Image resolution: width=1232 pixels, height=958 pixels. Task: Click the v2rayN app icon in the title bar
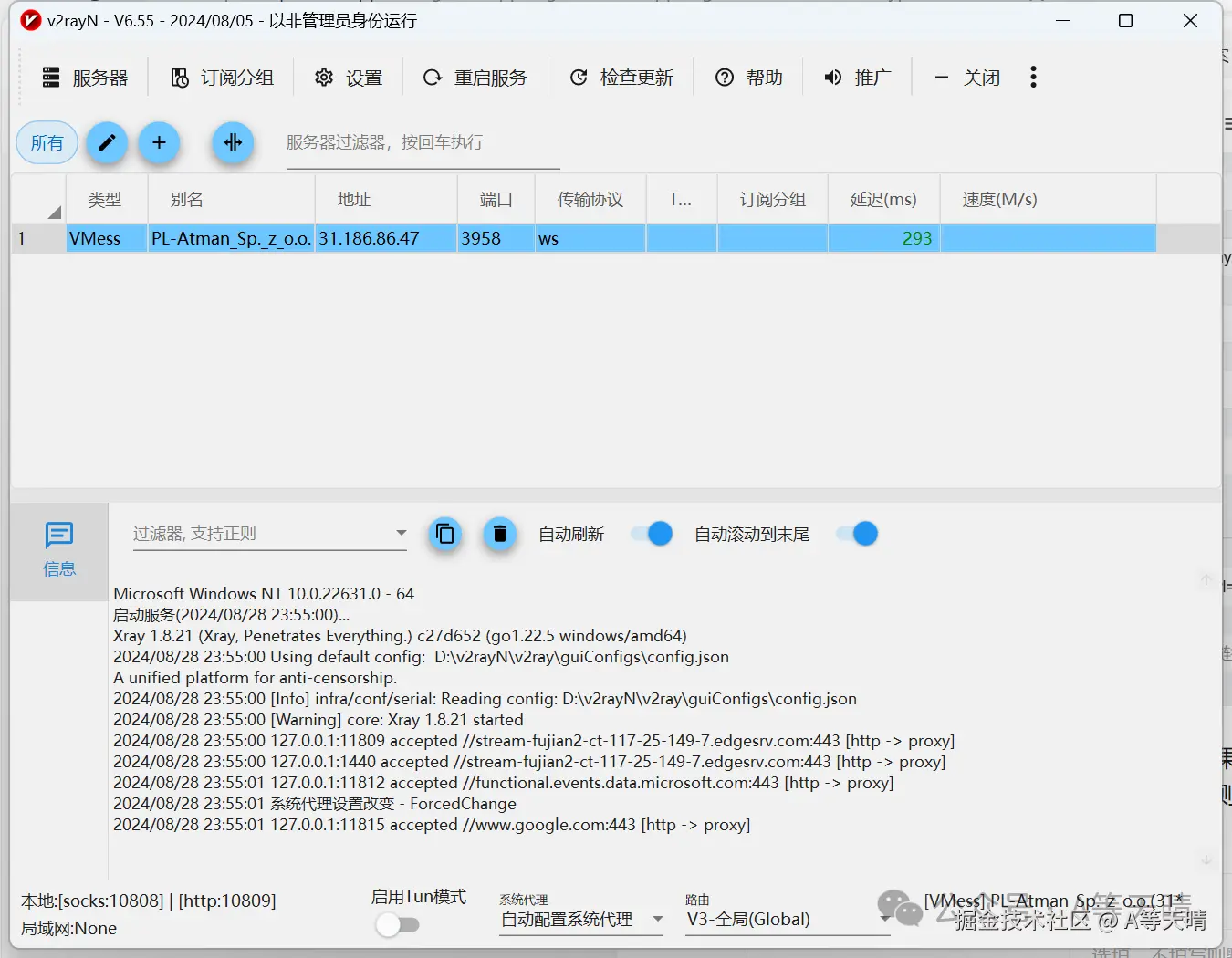pyautogui.click(x=31, y=20)
